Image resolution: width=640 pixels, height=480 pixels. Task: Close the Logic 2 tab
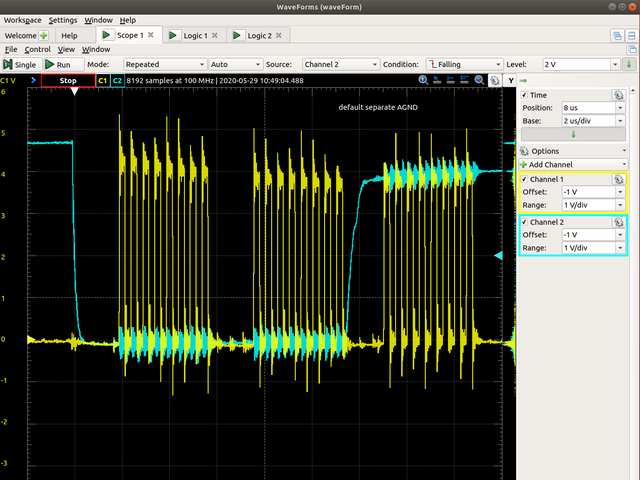279,36
